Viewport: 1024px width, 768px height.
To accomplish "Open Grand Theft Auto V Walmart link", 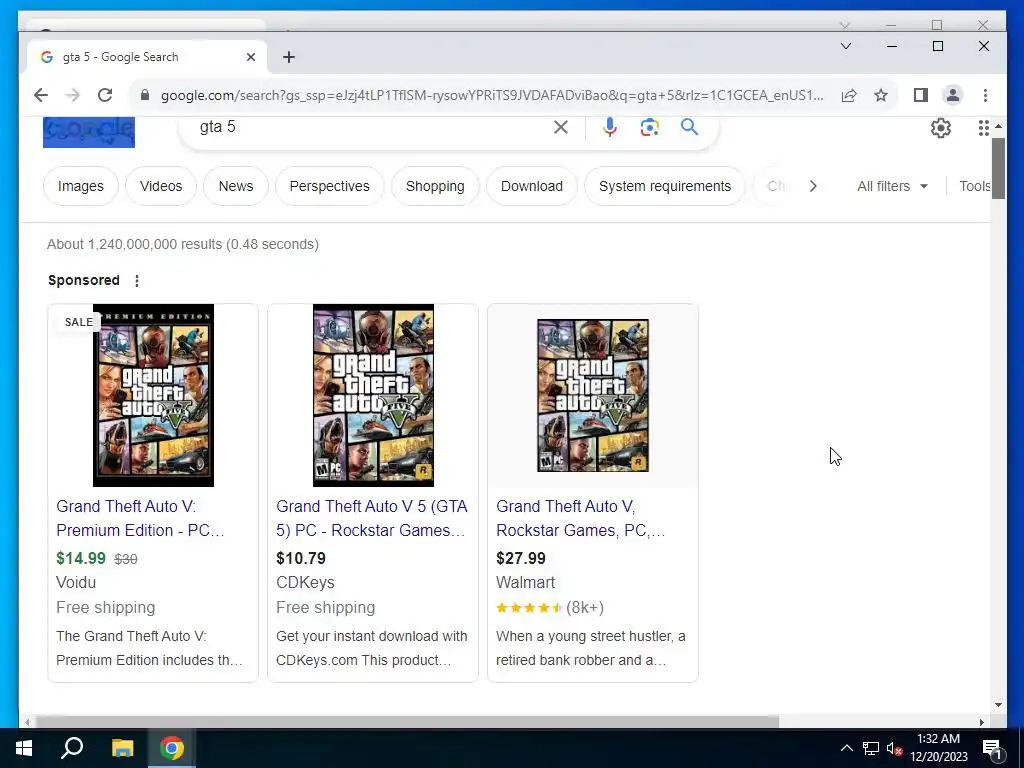I will coord(581,519).
